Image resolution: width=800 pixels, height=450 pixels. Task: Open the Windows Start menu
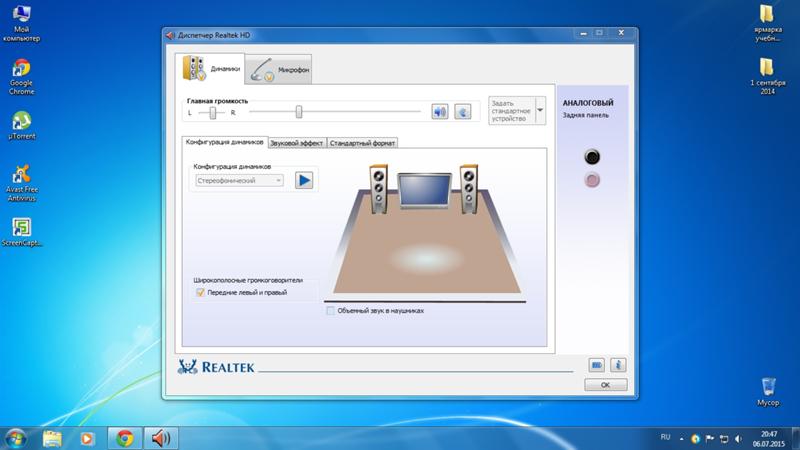[x=15, y=438]
